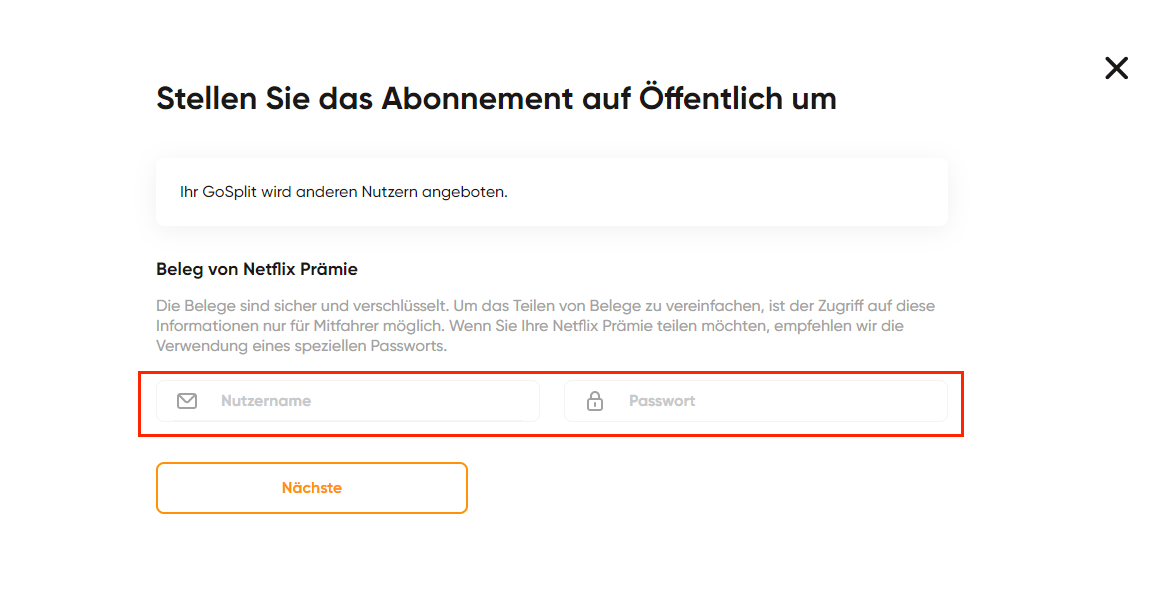
Task: Click the Nutzername placeholder text
Action: pos(265,401)
